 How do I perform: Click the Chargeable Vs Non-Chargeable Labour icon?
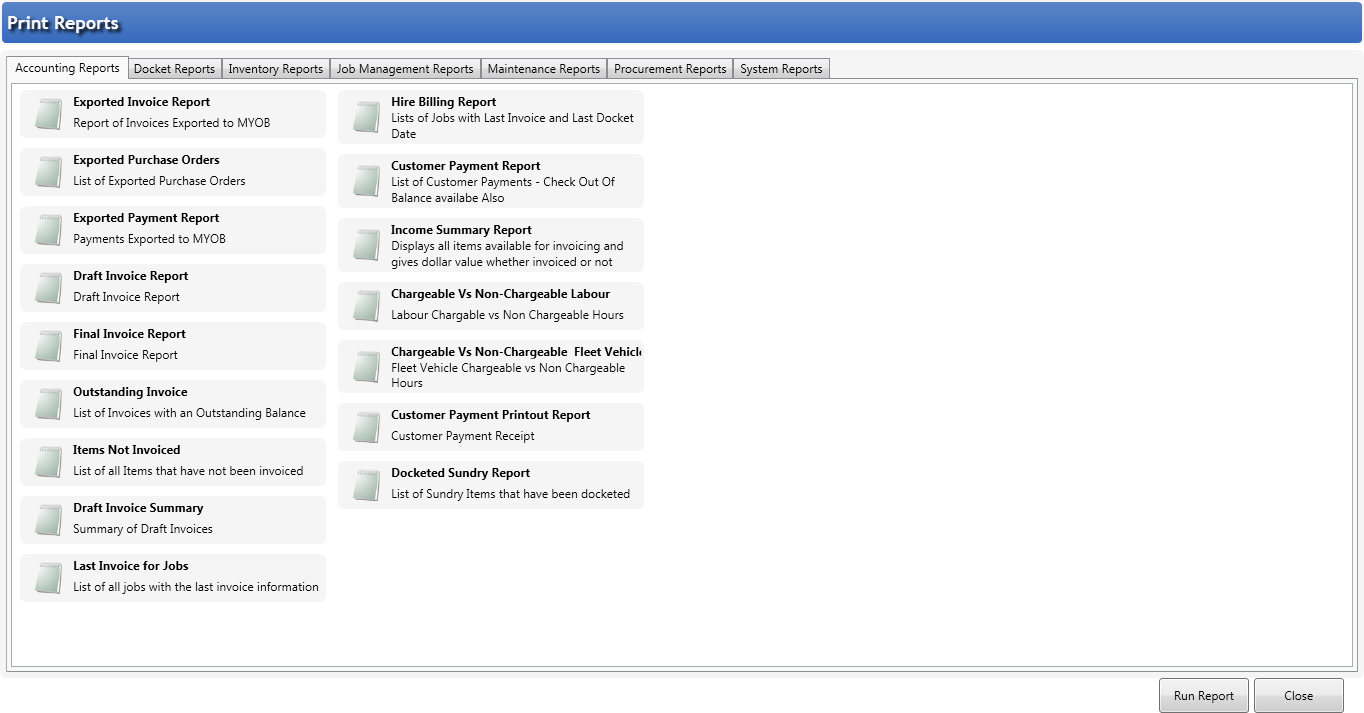(366, 306)
